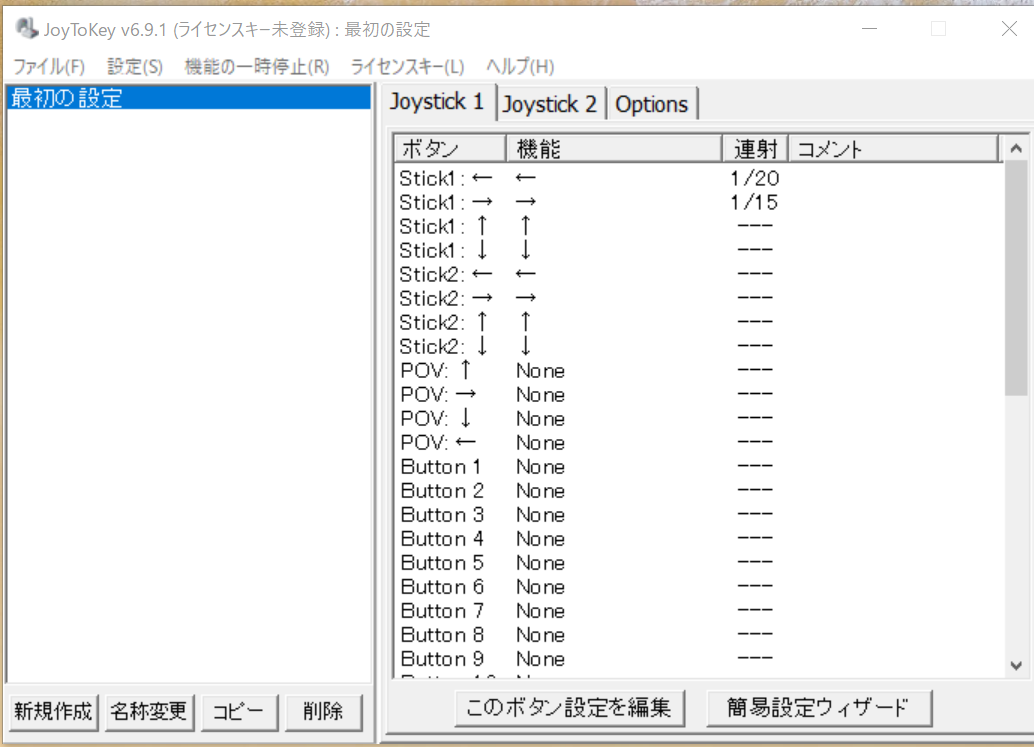The width and height of the screenshot is (1034, 747).
Task: Select the Stick2: → row
Action: coord(699,298)
